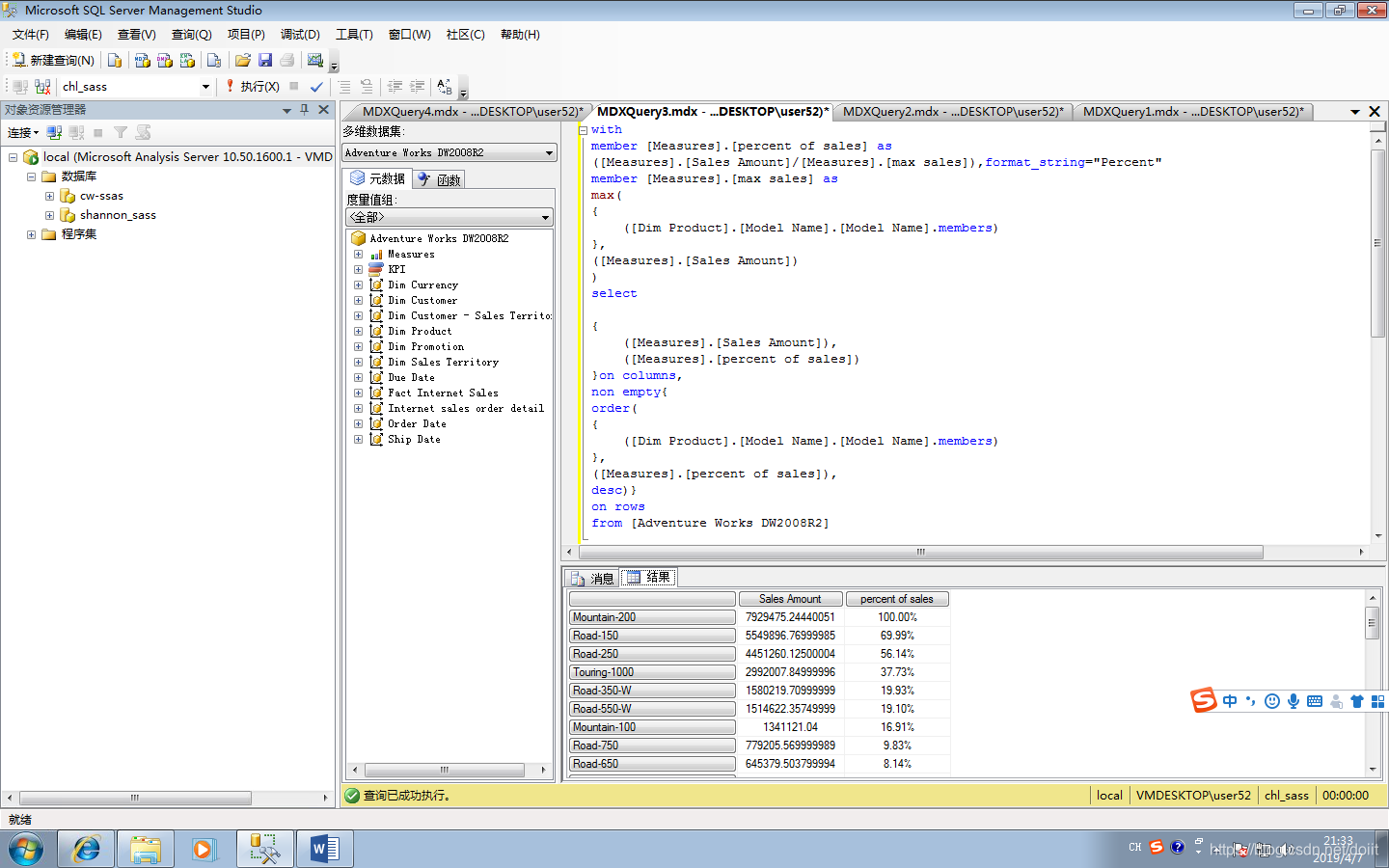Image resolution: width=1389 pixels, height=868 pixels.
Task: Expand the shannon_sass database node
Action: (x=49, y=215)
